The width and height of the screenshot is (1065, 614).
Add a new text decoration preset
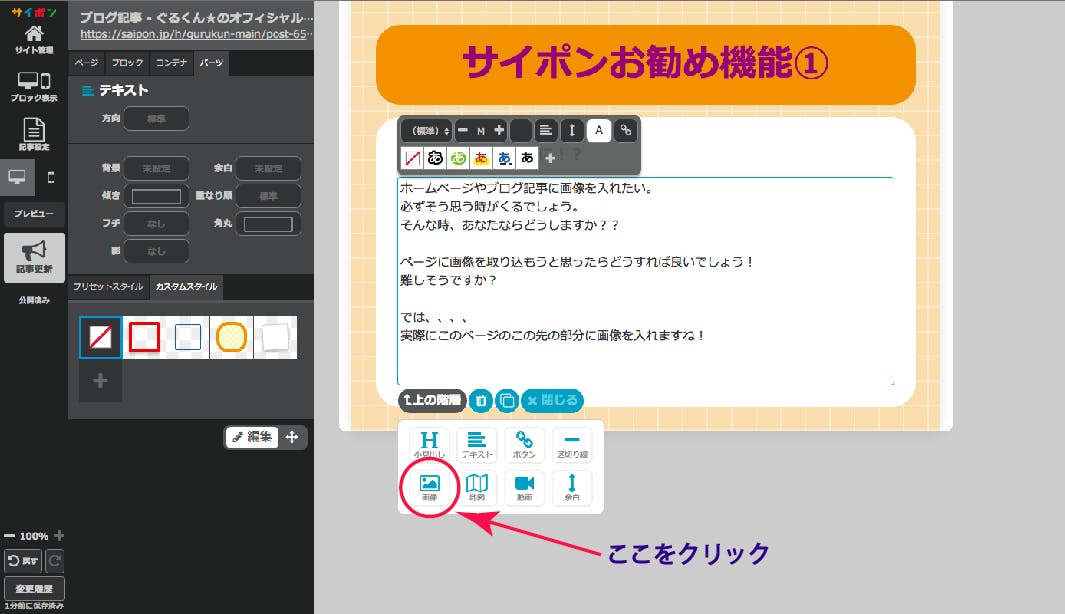tap(550, 158)
